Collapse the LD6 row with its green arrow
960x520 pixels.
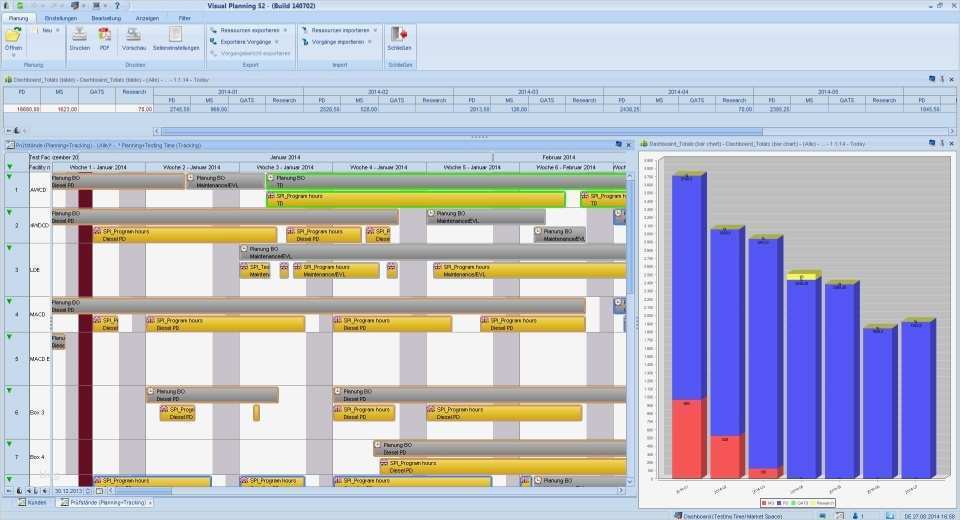tap(9, 247)
